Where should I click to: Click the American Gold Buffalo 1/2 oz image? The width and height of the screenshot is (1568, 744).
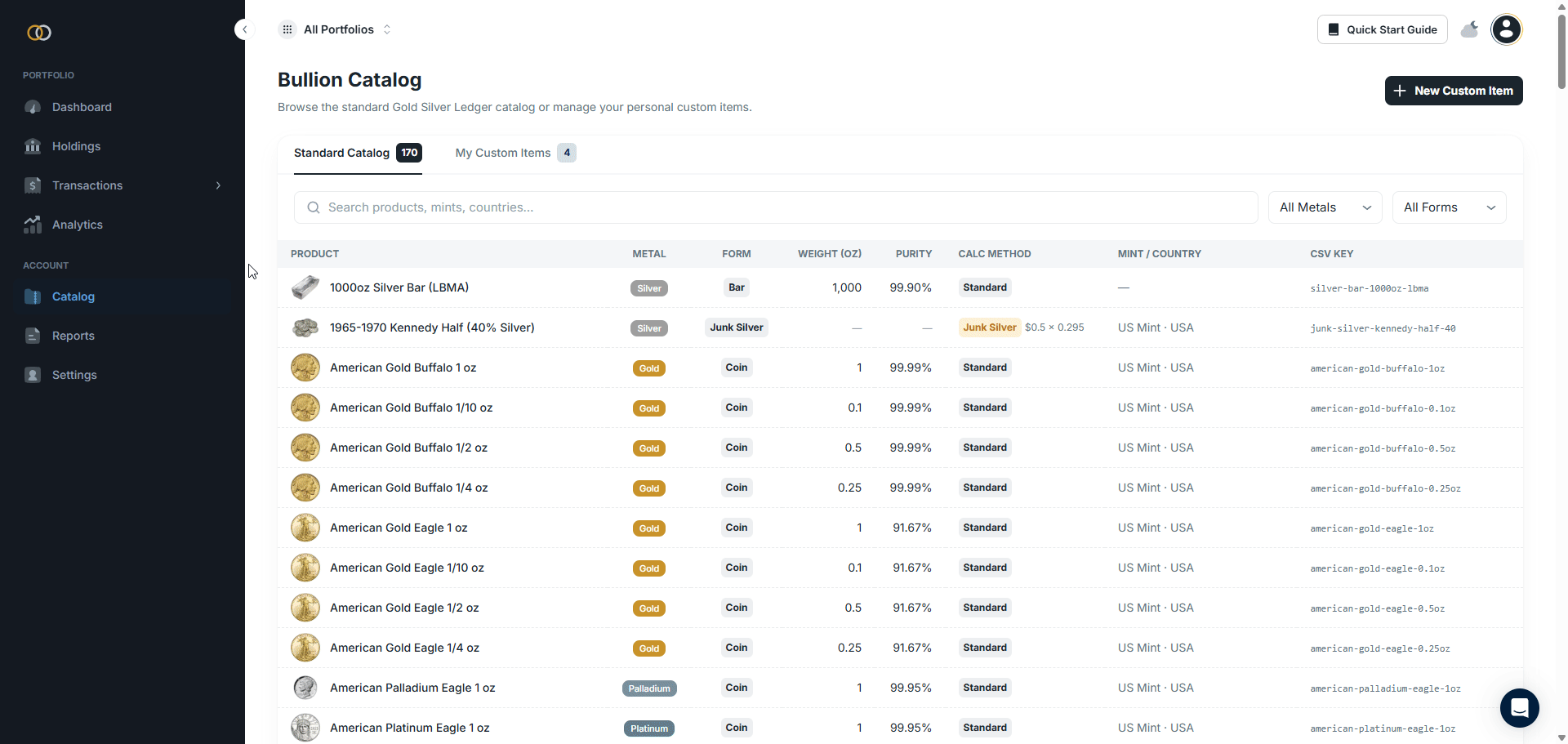305,448
